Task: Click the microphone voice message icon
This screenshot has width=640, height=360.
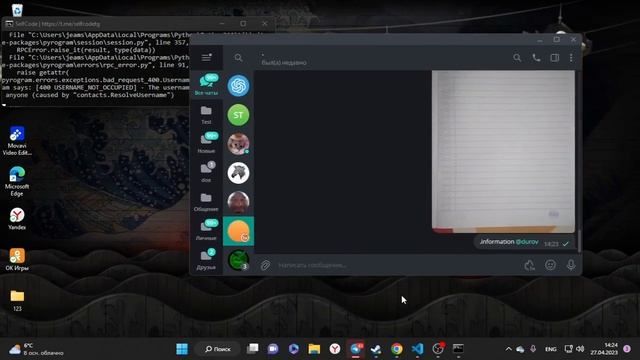Action: click(571, 265)
